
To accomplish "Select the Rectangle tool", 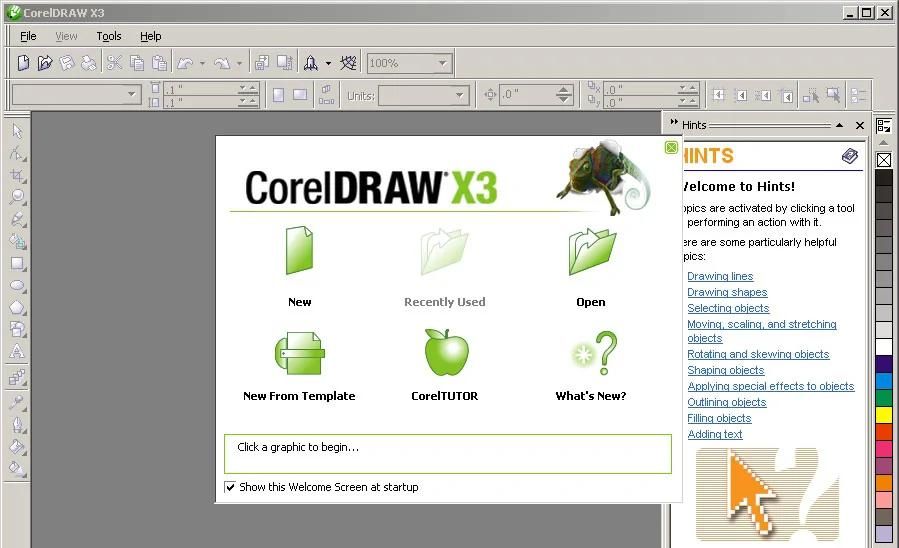I will 17,264.
